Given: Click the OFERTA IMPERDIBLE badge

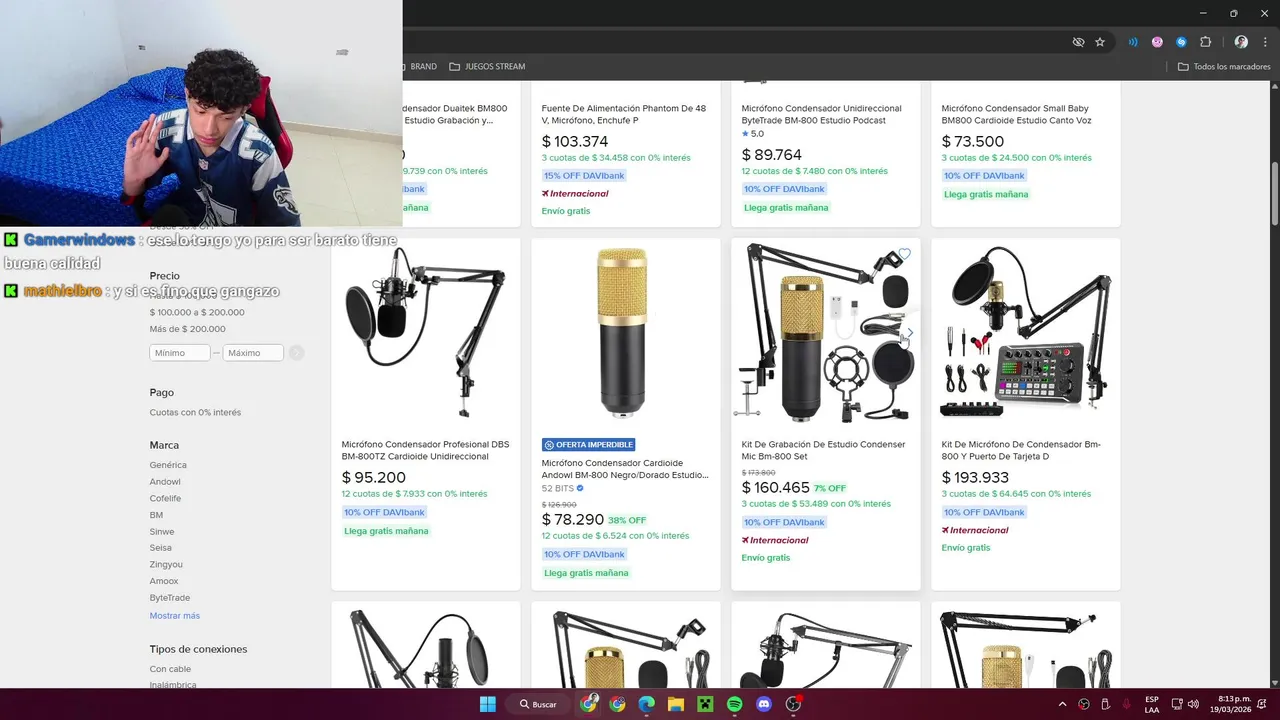Looking at the screenshot, I should pos(588,445).
